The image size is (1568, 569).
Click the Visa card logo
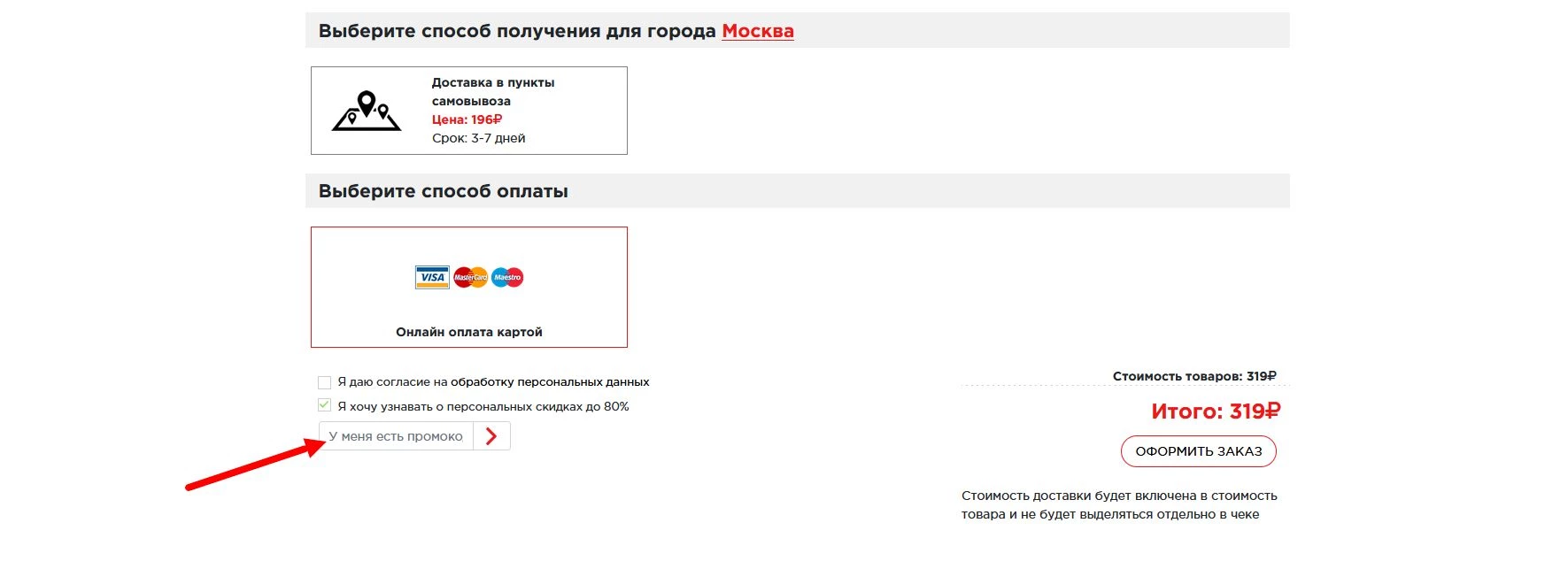pos(432,278)
